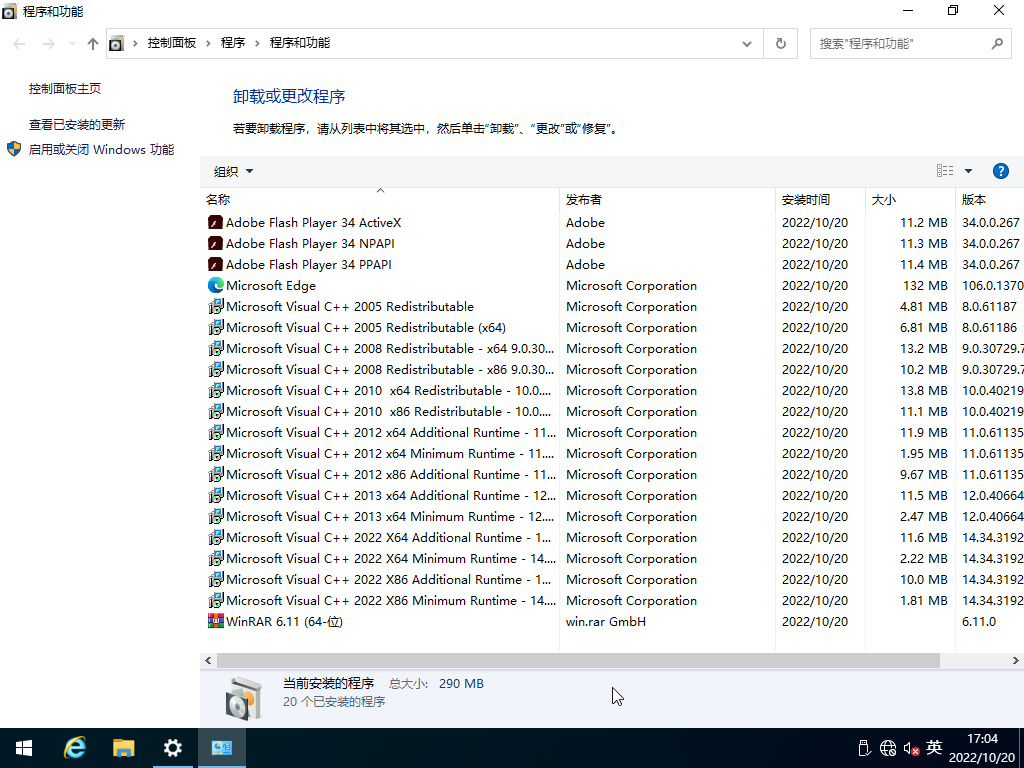1024x768 pixels.
Task: Click the horizontal scrollbar thumb
Action: 578,661
